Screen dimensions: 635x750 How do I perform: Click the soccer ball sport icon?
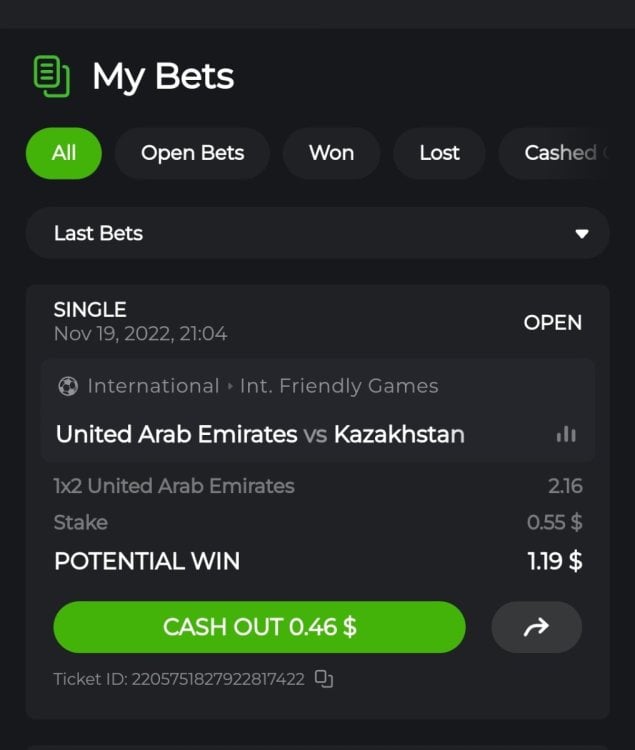[x=68, y=386]
